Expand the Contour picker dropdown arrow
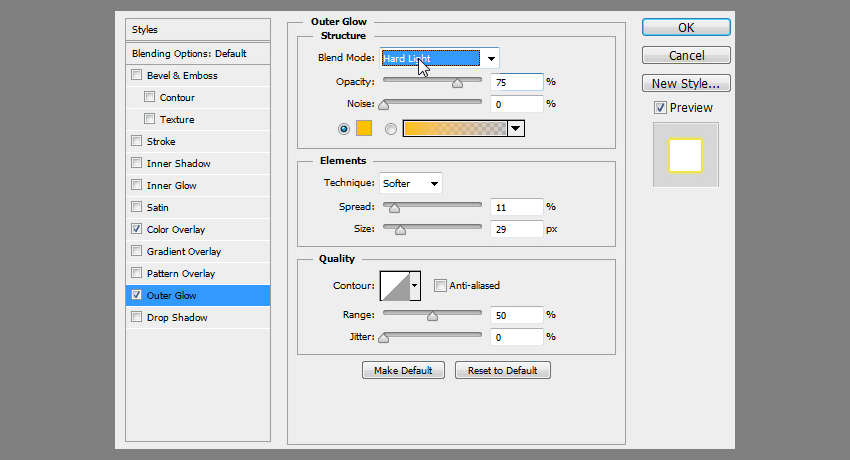The image size is (850, 460). pyautogui.click(x=415, y=286)
